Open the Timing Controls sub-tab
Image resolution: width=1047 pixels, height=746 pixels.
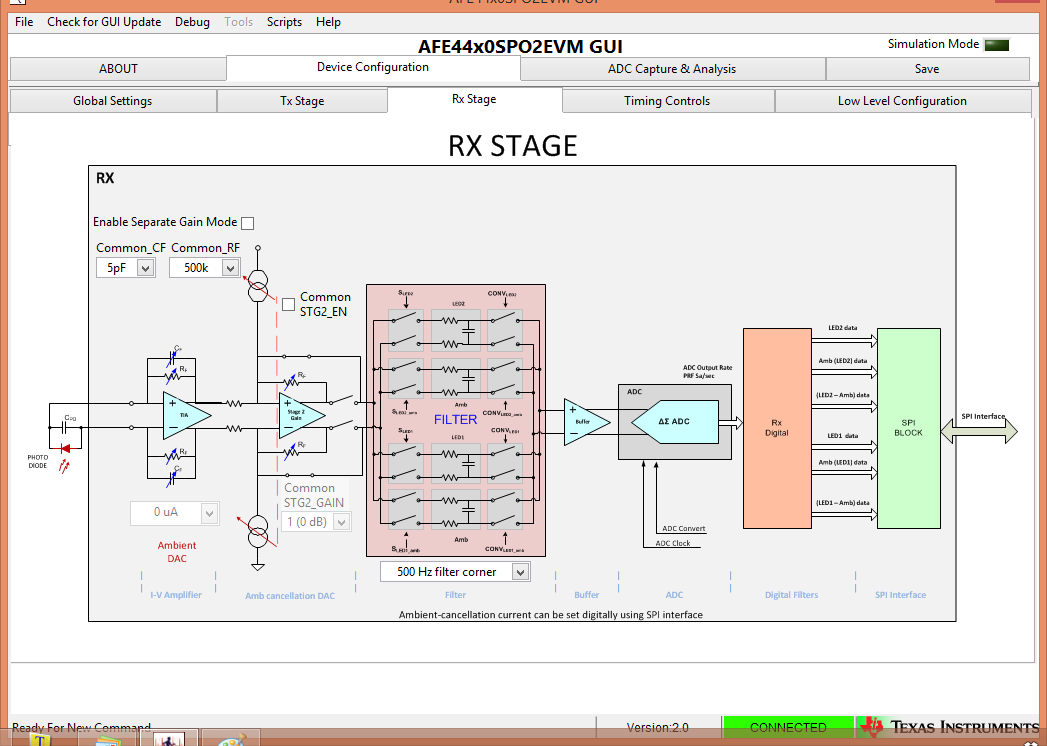[x=667, y=101]
